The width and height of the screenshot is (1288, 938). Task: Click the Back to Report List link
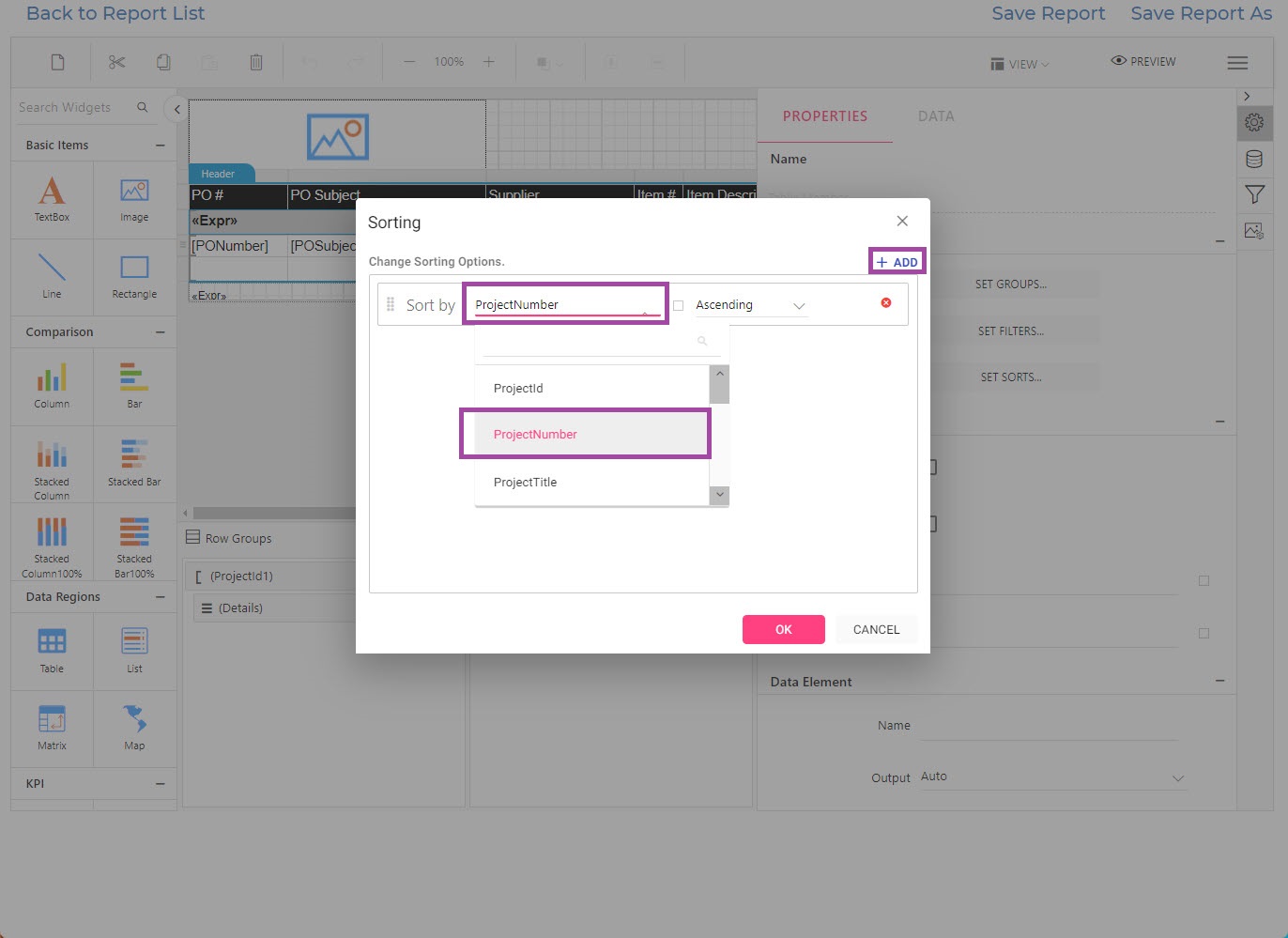click(115, 13)
